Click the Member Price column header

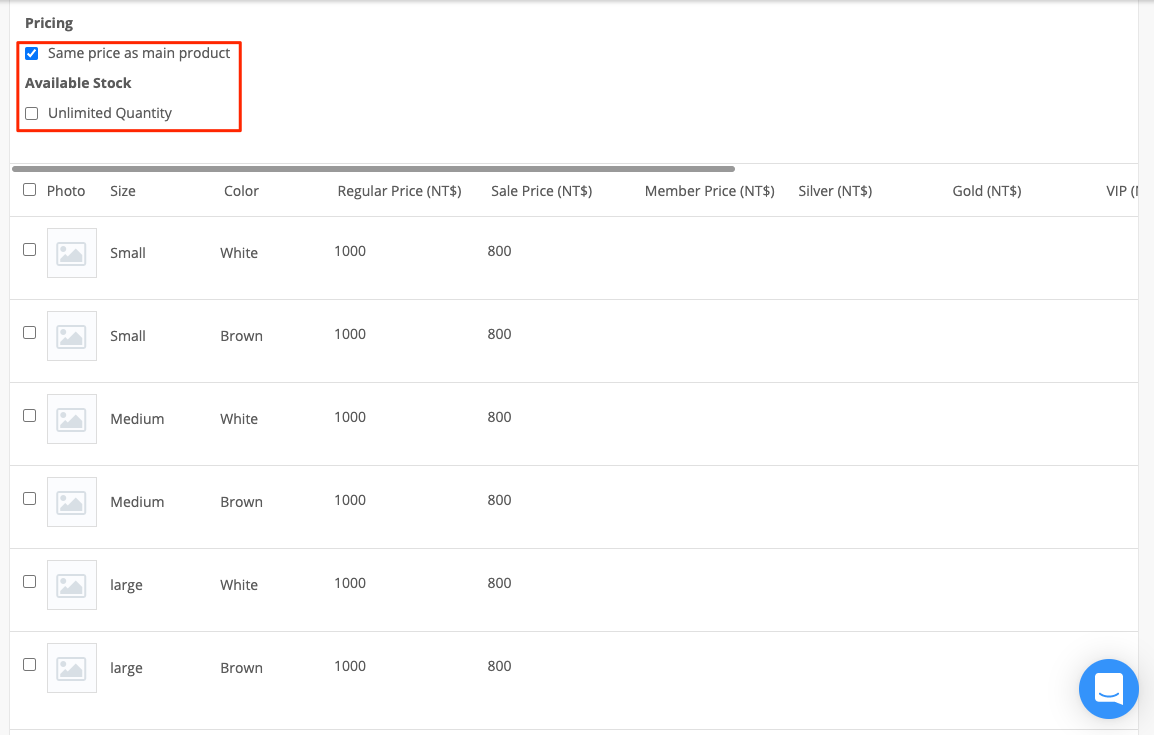(709, 190)
